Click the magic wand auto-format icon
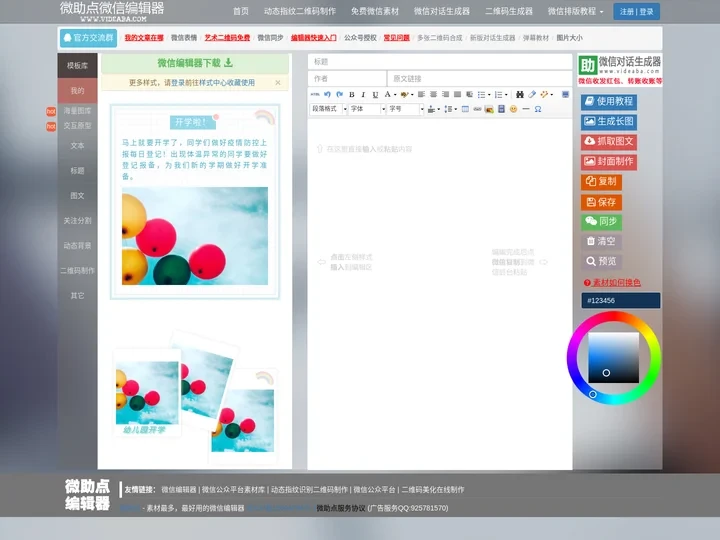The width and height of the screenshot is (720, 540). [x=544, y=94]
